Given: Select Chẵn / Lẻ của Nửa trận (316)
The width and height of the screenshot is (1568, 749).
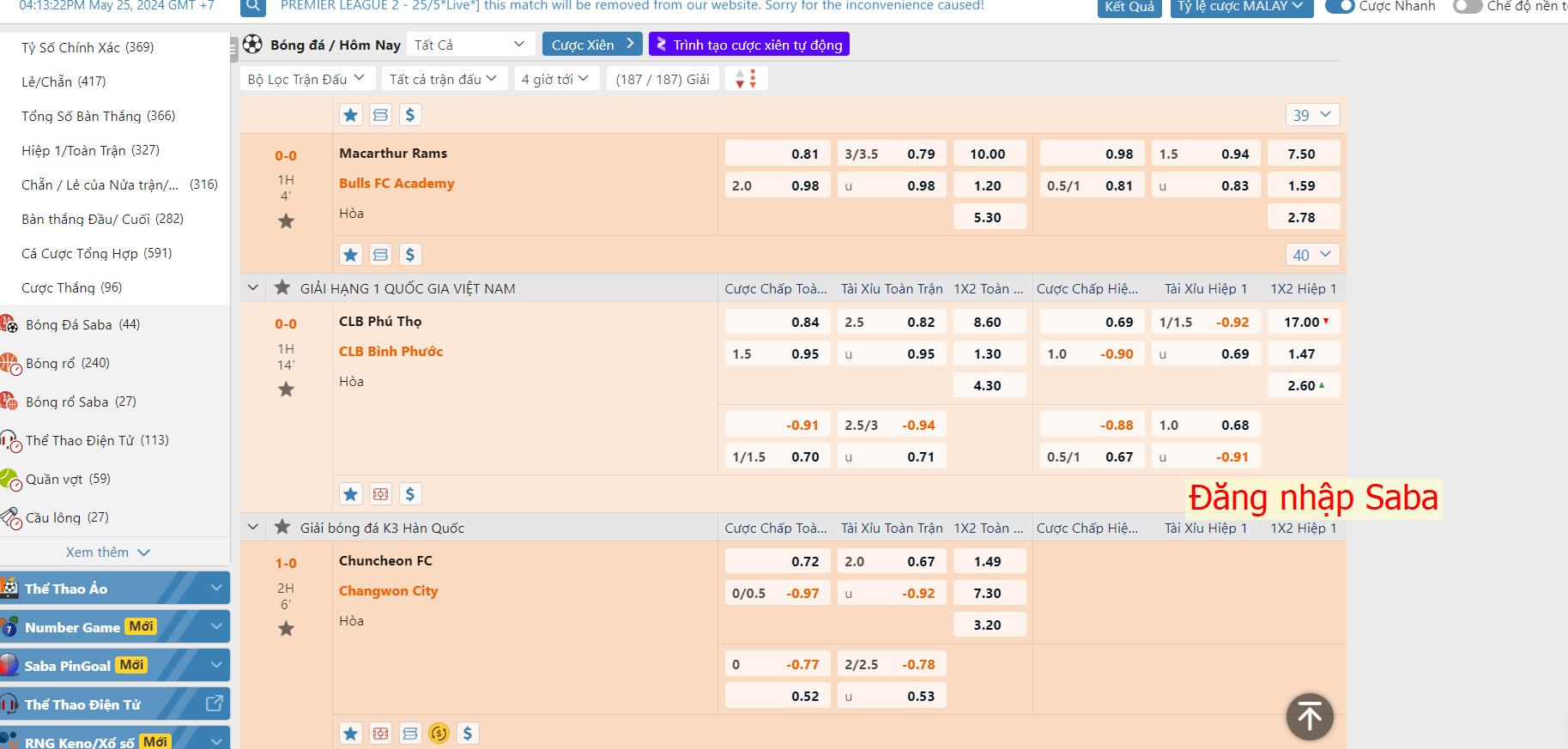Looking at the screenshot, I should point(119,184).
